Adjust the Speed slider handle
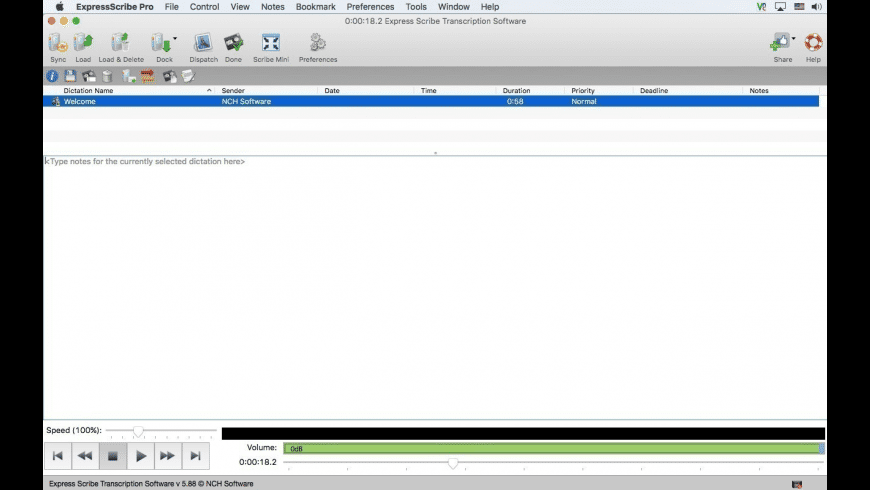870x490 pixels. click(138, 431)
